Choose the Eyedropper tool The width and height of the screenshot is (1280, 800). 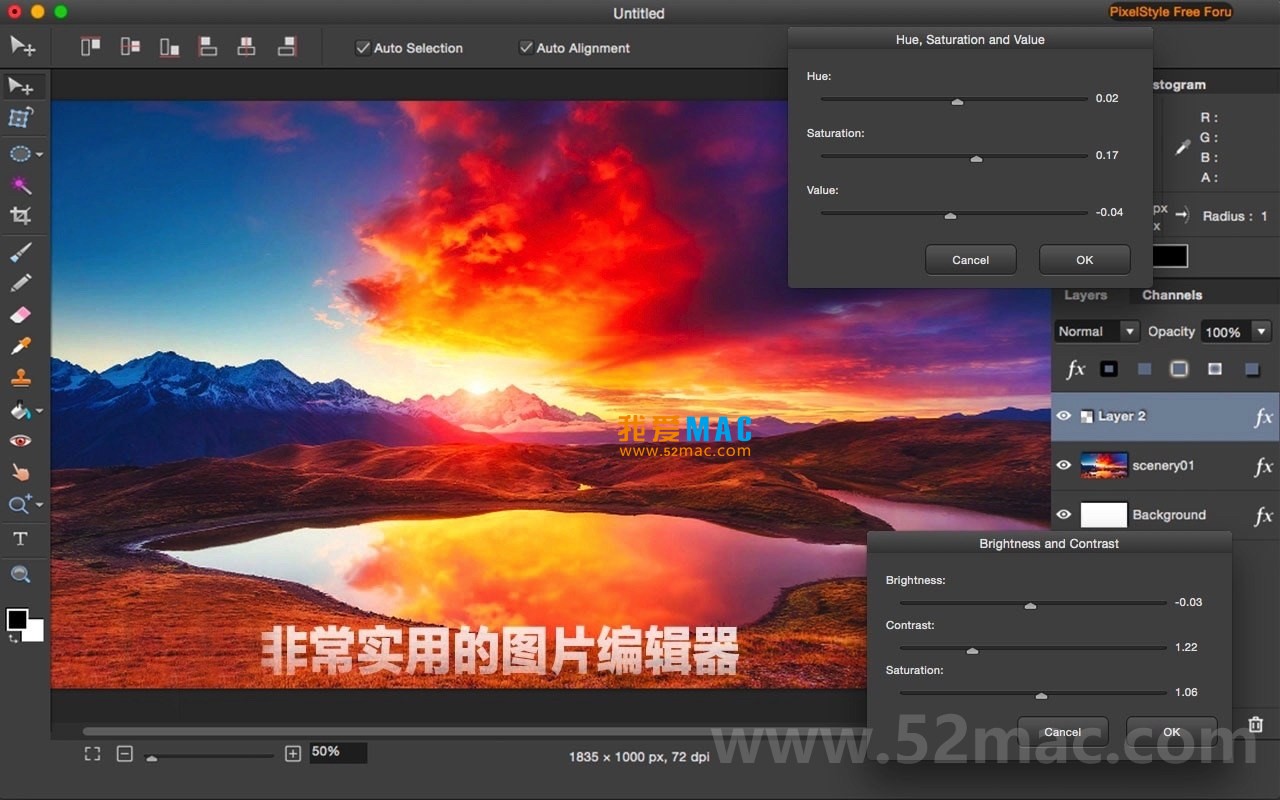[x=22, y=346]
